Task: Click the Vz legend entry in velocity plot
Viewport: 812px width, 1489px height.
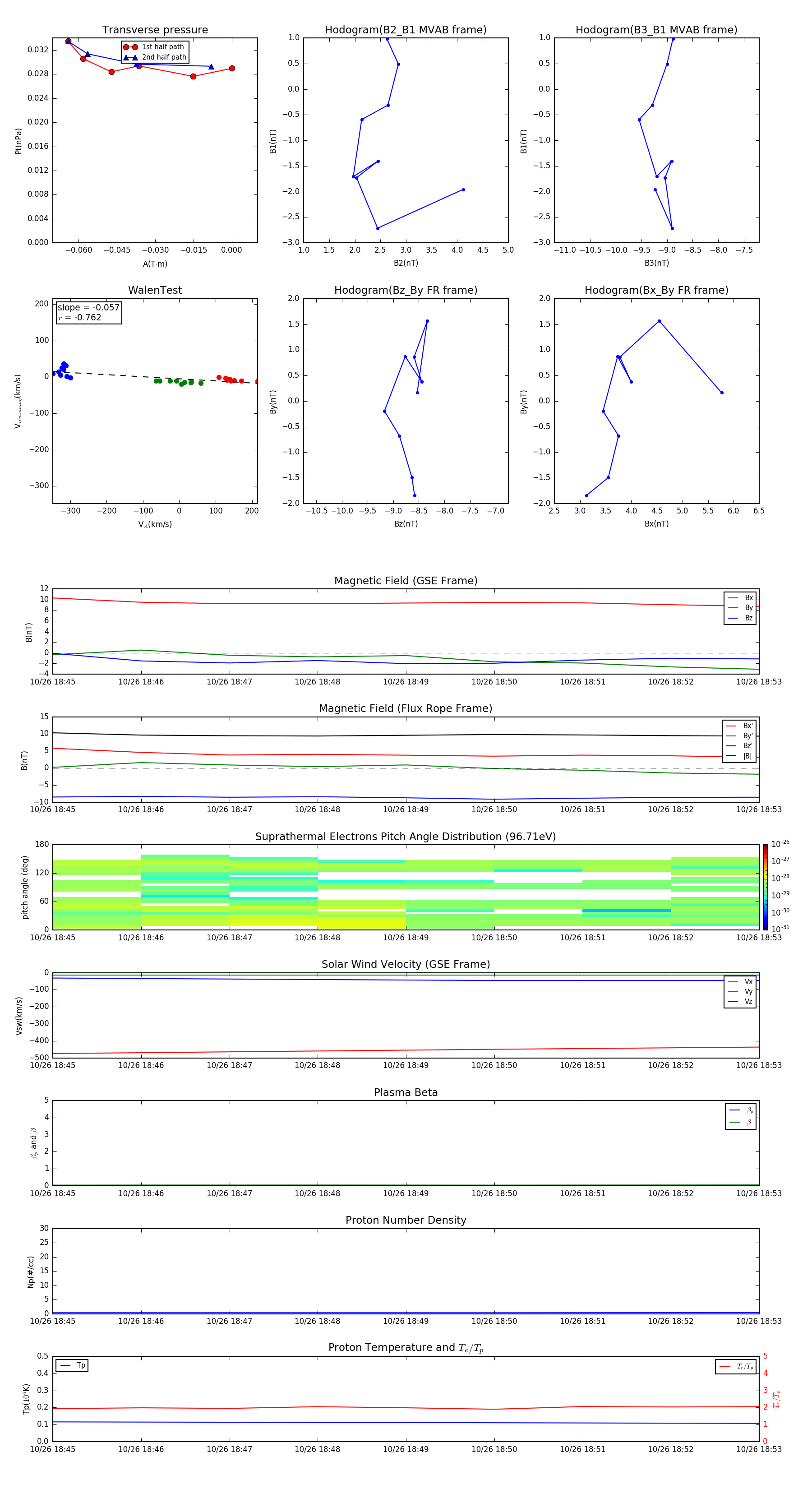Action: [x=740, y=1002]
